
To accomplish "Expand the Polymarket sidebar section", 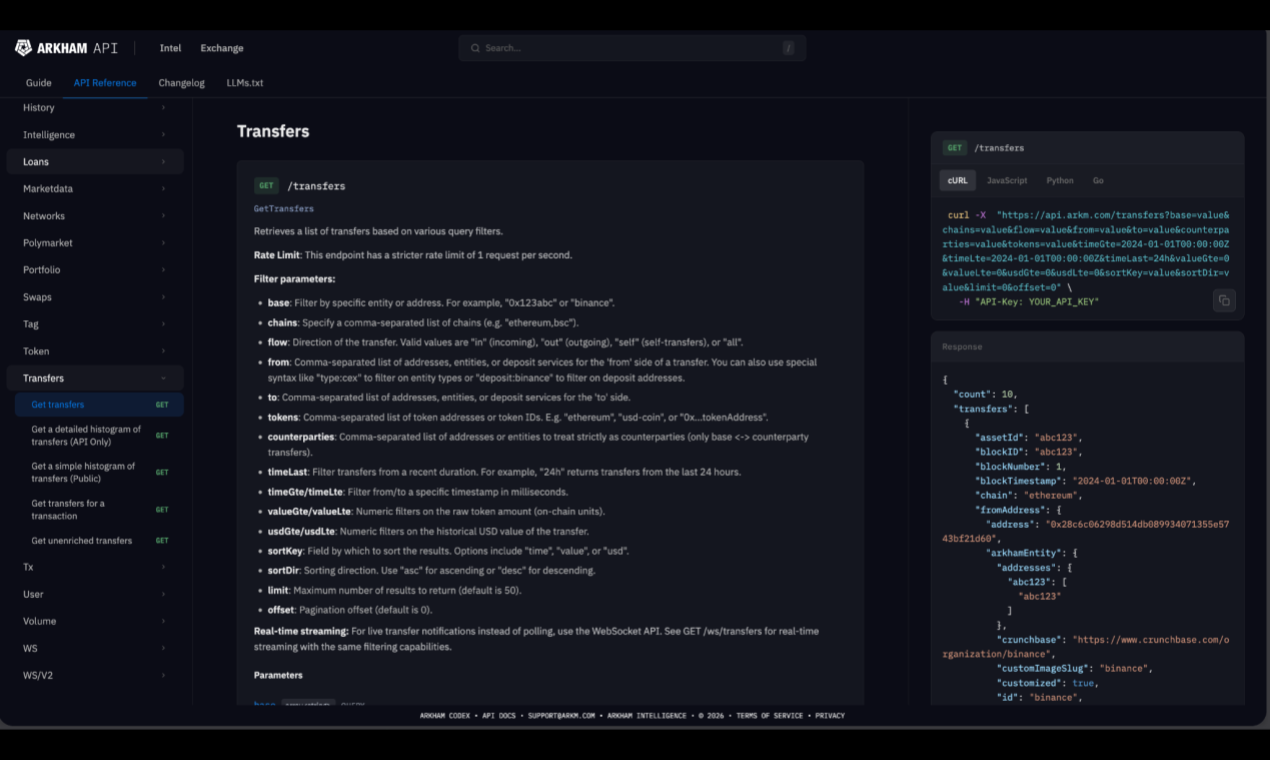I will click(95, 243).
